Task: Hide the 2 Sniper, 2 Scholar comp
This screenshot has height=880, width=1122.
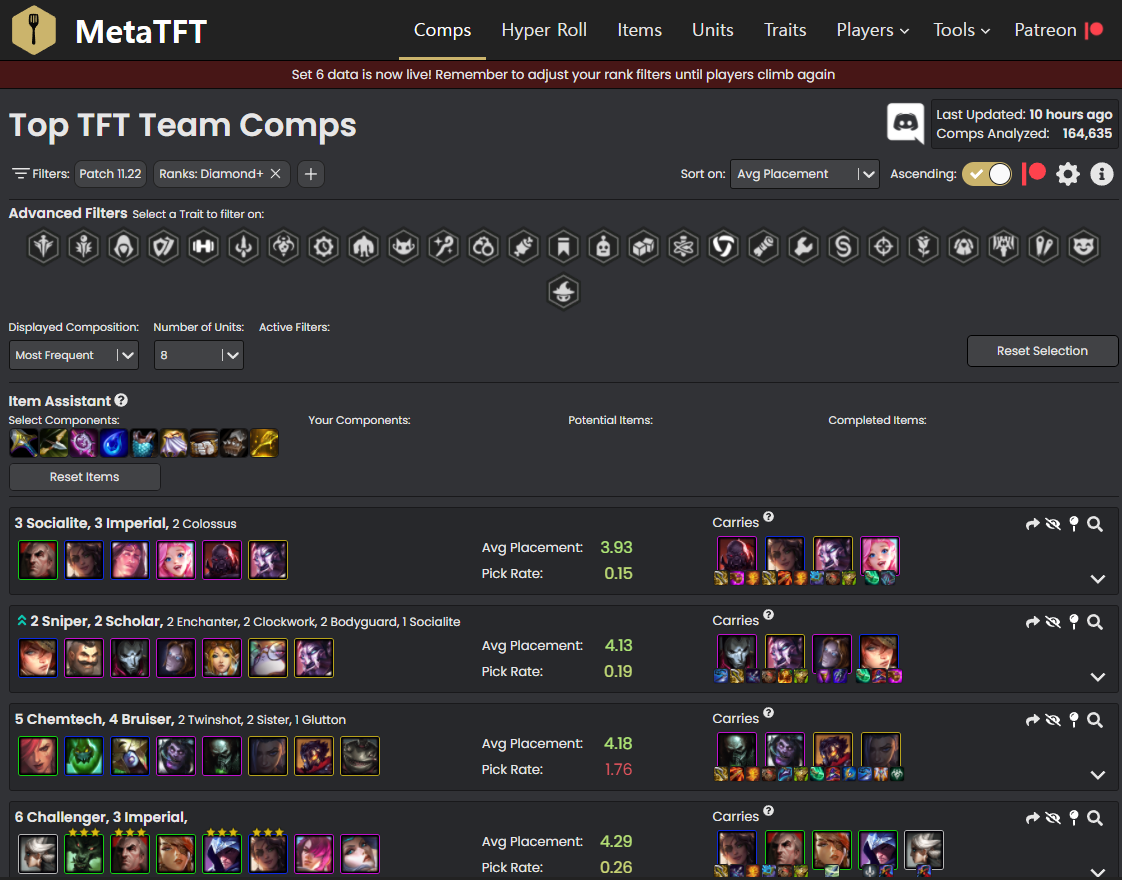Action: [1053, 622]
